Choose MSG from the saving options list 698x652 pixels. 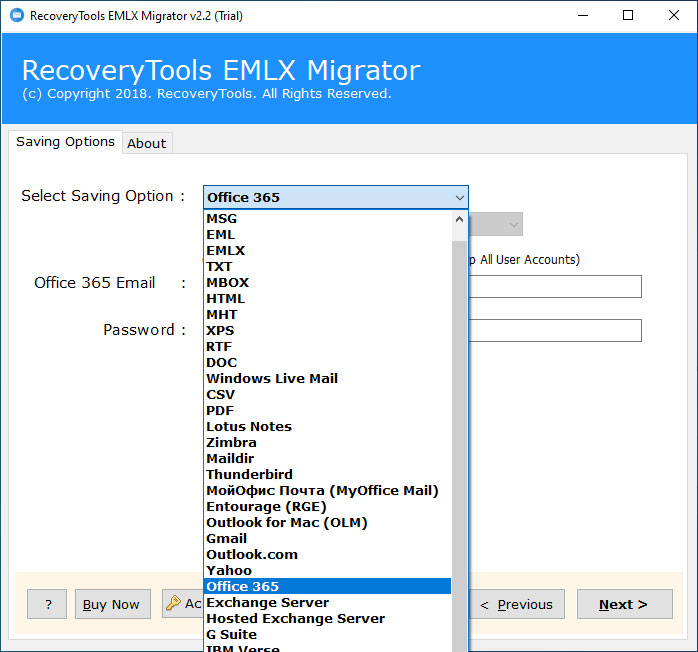coord(327,219)
